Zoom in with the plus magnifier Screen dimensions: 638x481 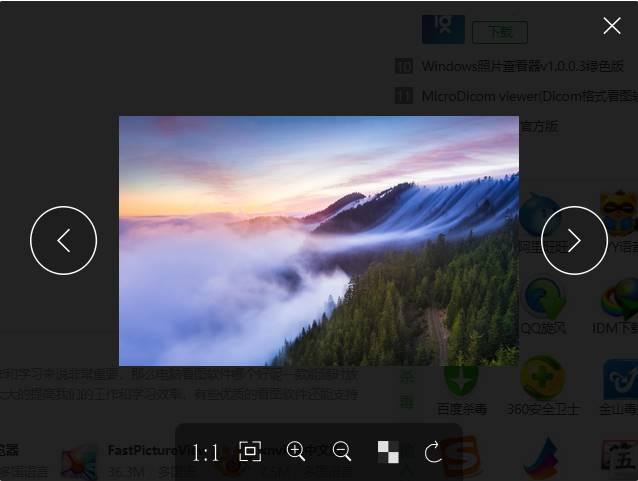[x=296, y=451]
